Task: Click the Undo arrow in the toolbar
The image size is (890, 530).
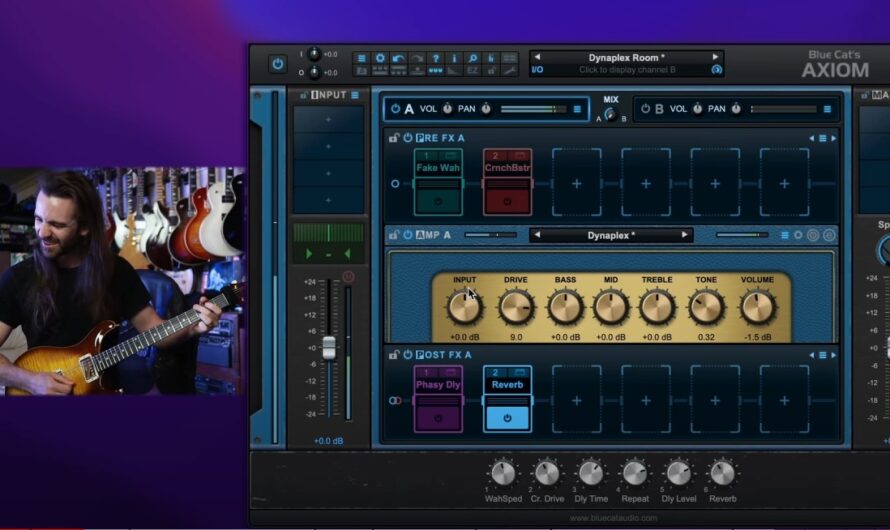Action: coord(398,58)
